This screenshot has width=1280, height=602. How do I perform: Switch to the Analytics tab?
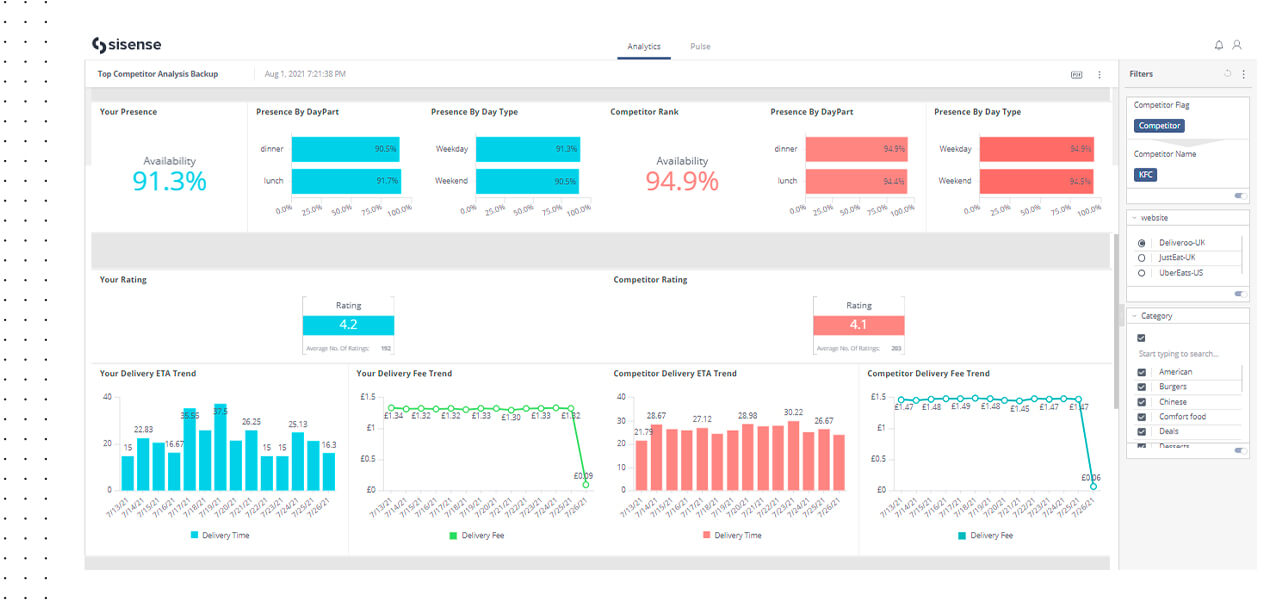[644, 47]
